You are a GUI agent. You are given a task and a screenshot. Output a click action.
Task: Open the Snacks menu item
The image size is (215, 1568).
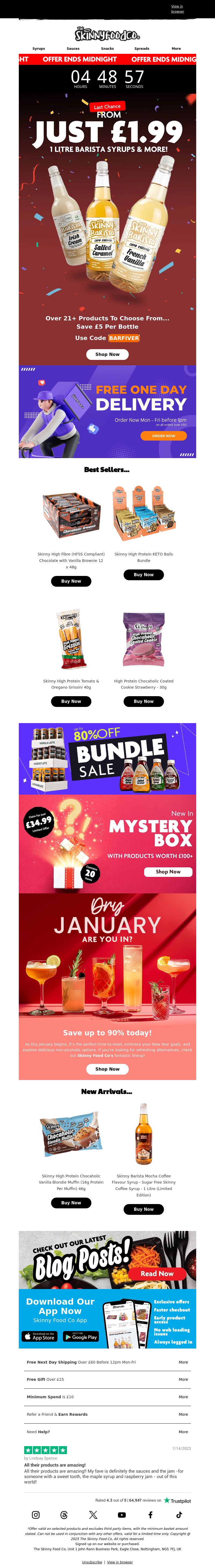pos(107,49)
